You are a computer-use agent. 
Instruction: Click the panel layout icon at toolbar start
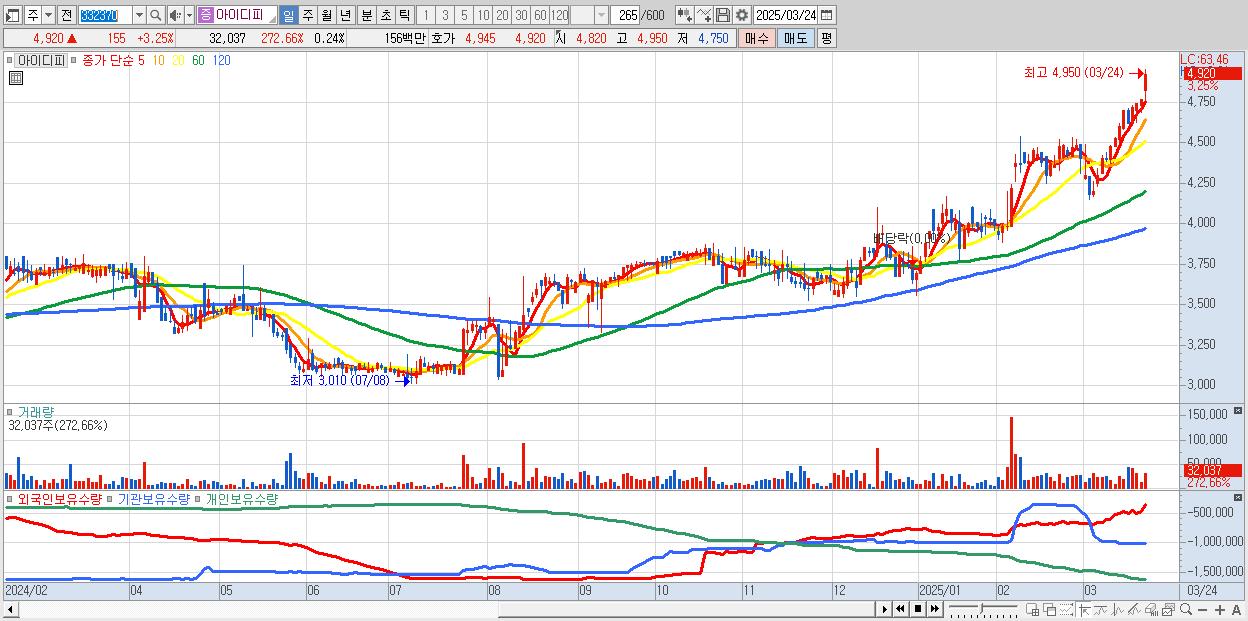(x=12, y=15)
